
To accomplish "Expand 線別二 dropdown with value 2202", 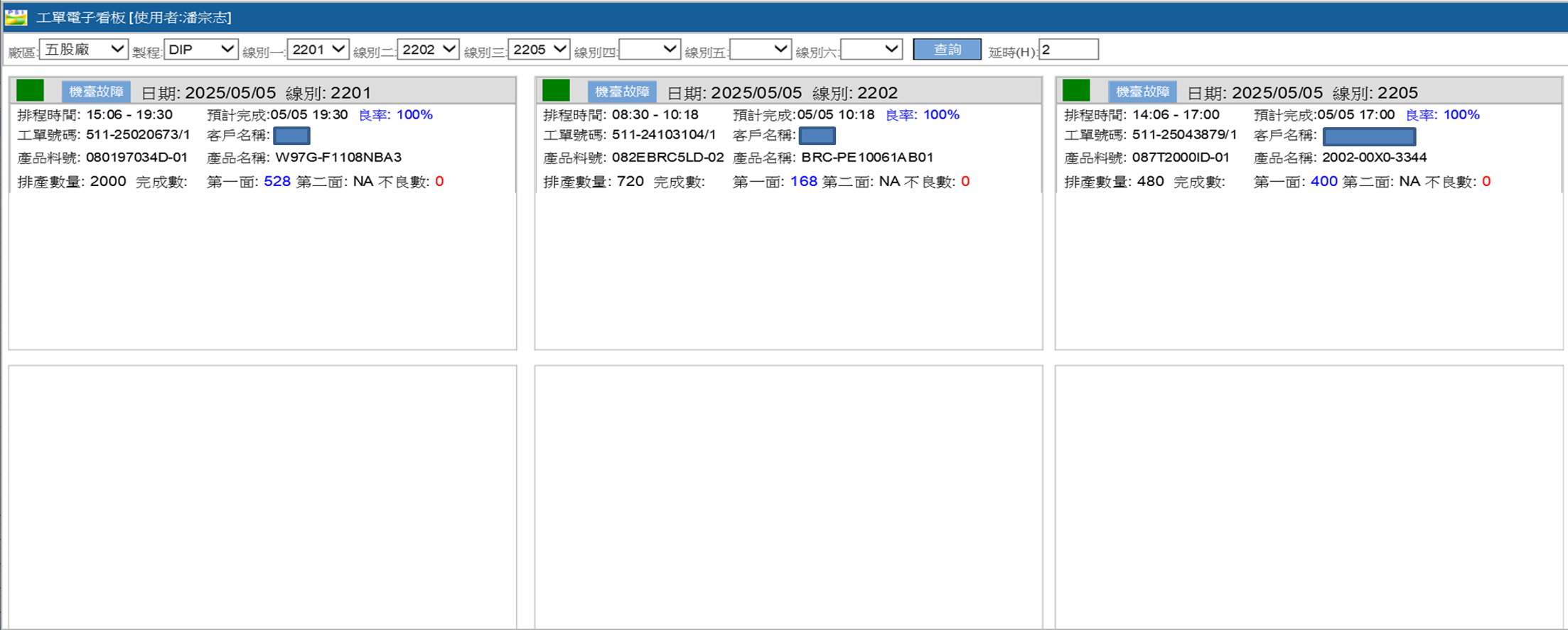I will click(428, 50).
